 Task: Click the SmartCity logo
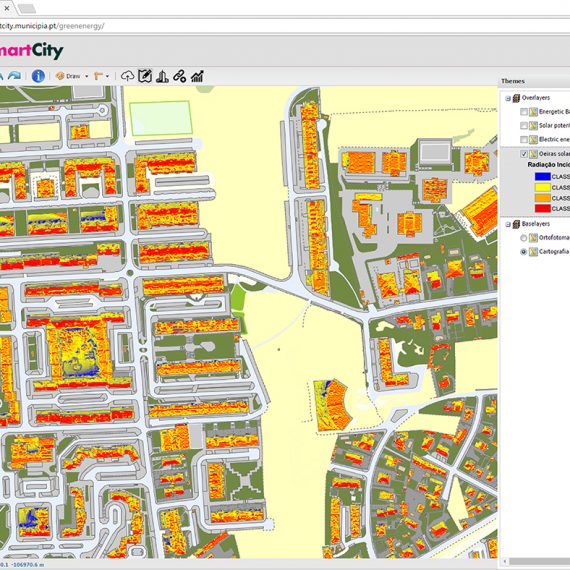coord(31,51)
